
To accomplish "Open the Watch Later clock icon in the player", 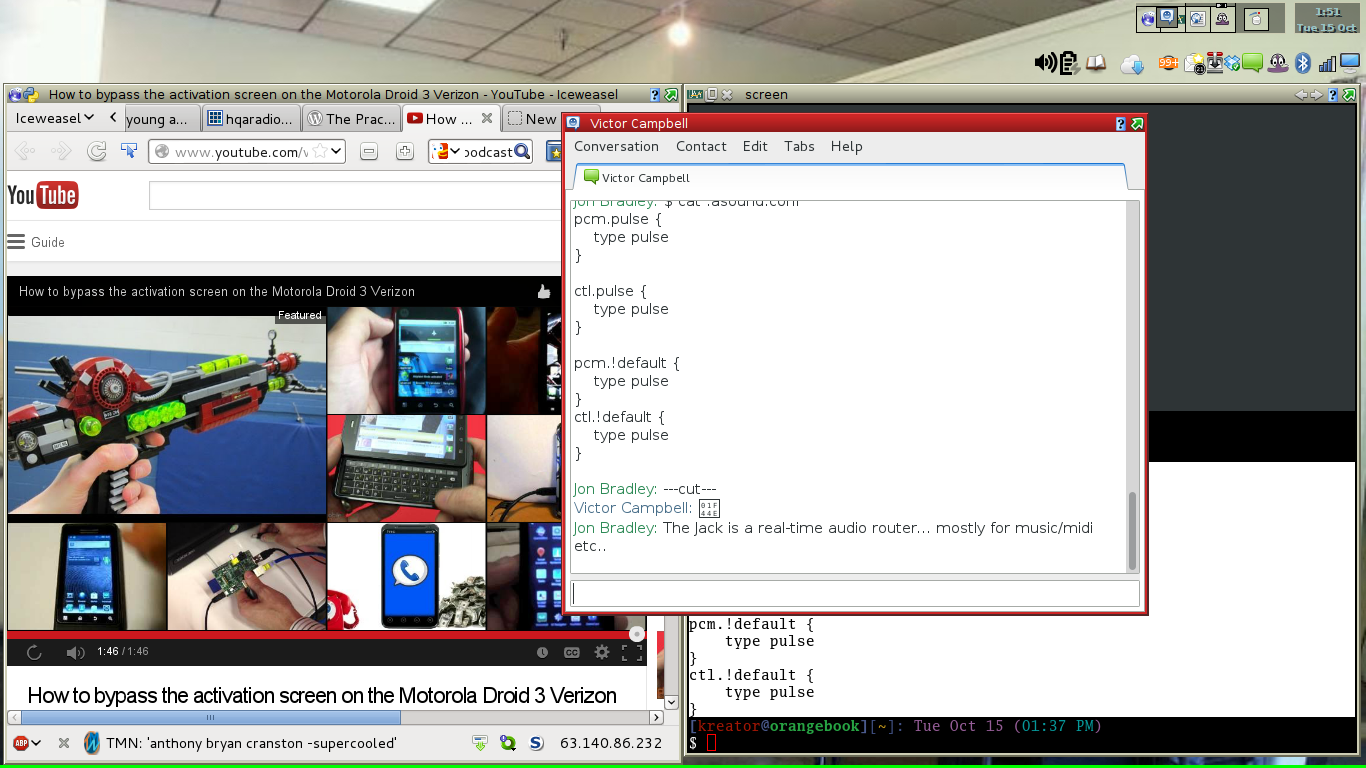I will click(542, 652).
